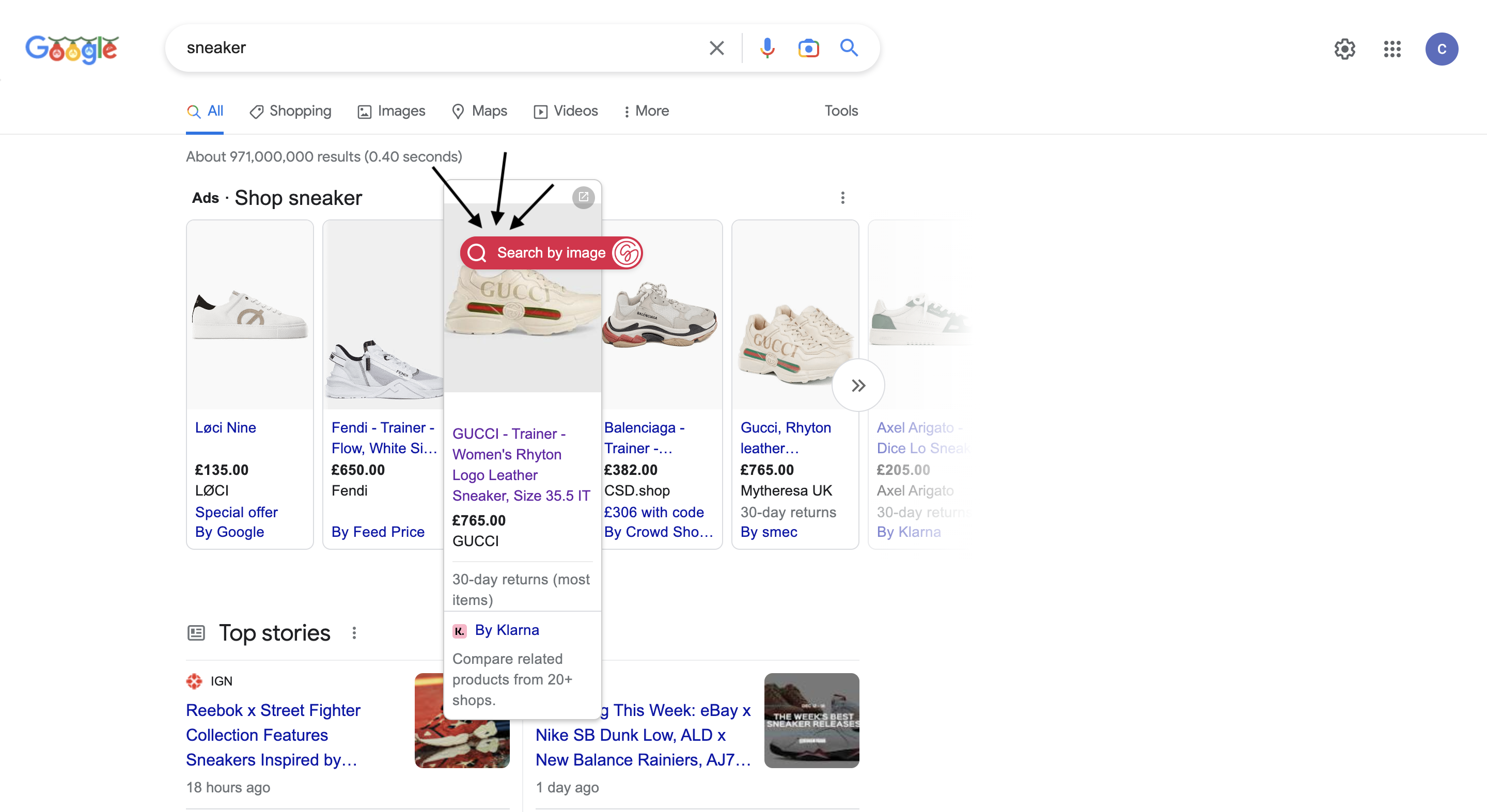
Task: Click the Axel Arigato green sneaker image
Action: click(920, 320)
